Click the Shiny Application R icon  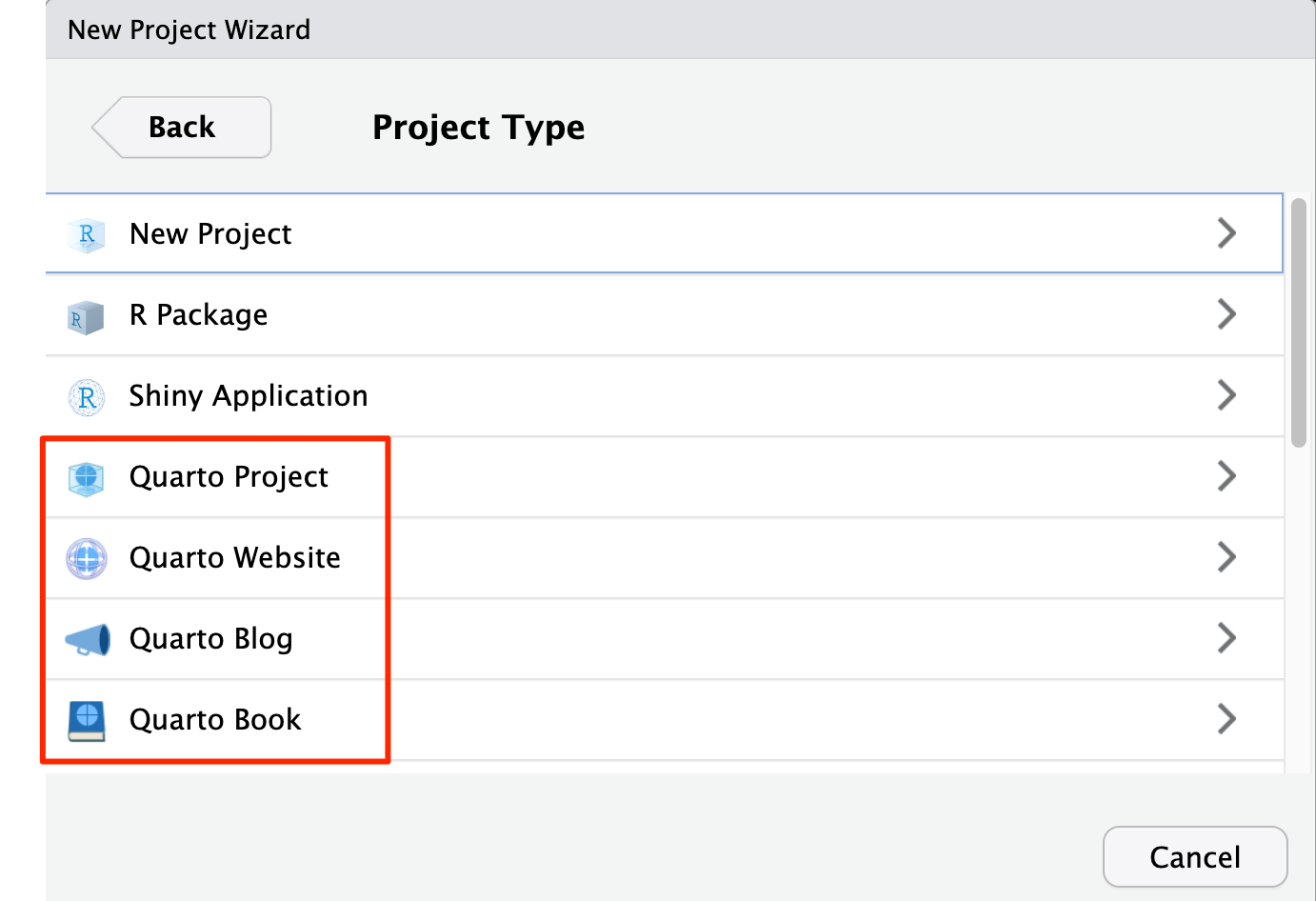coord(87,397)
